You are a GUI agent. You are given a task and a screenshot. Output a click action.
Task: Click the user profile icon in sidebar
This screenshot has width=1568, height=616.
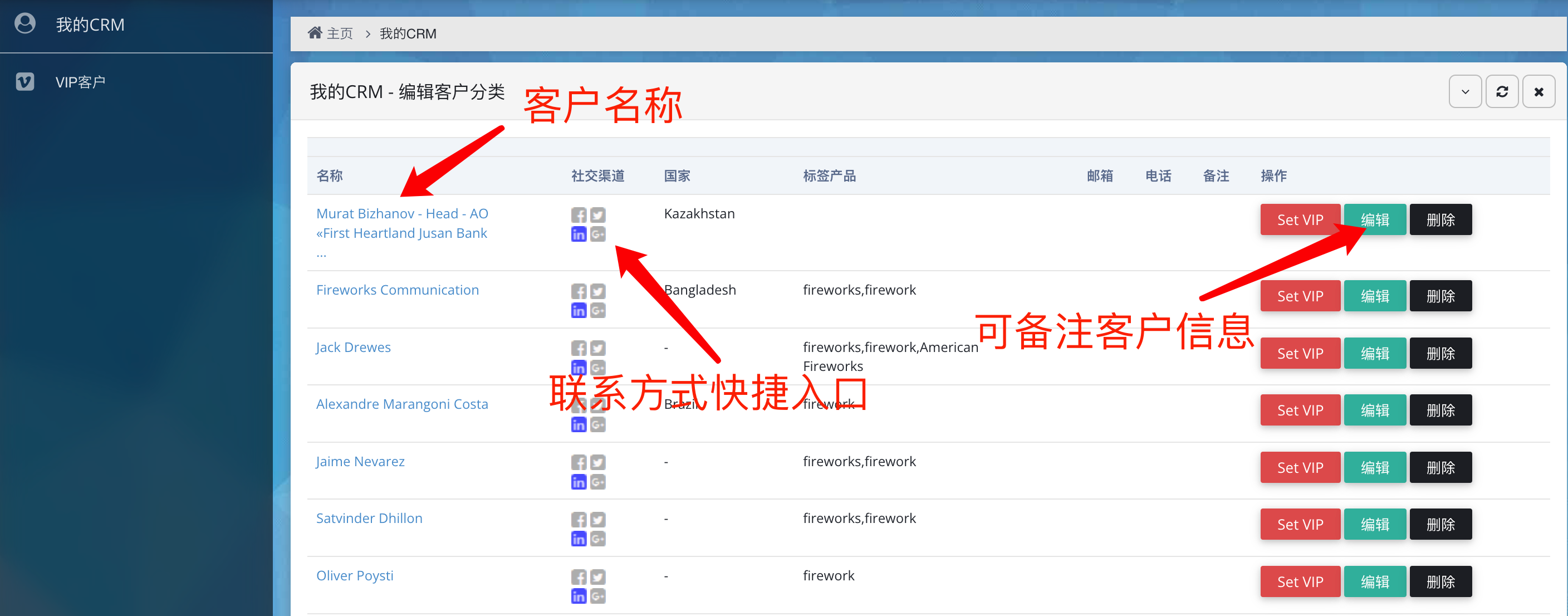point(25,23)
